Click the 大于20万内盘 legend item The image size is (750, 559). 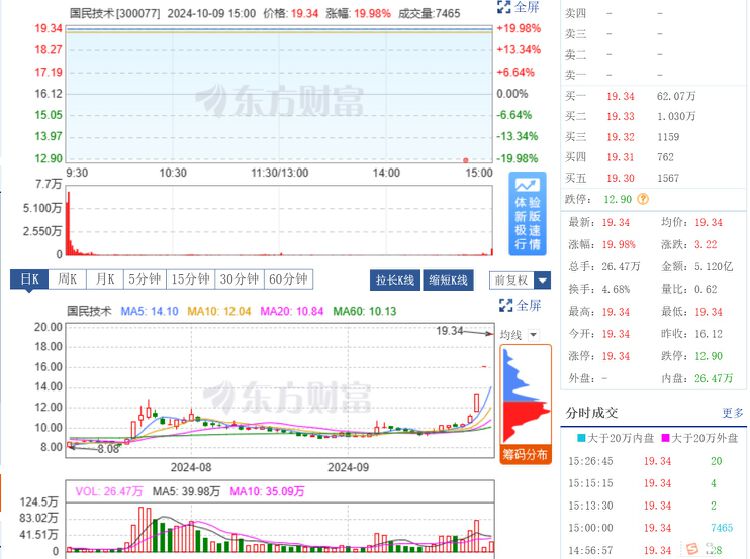(616, 438)
